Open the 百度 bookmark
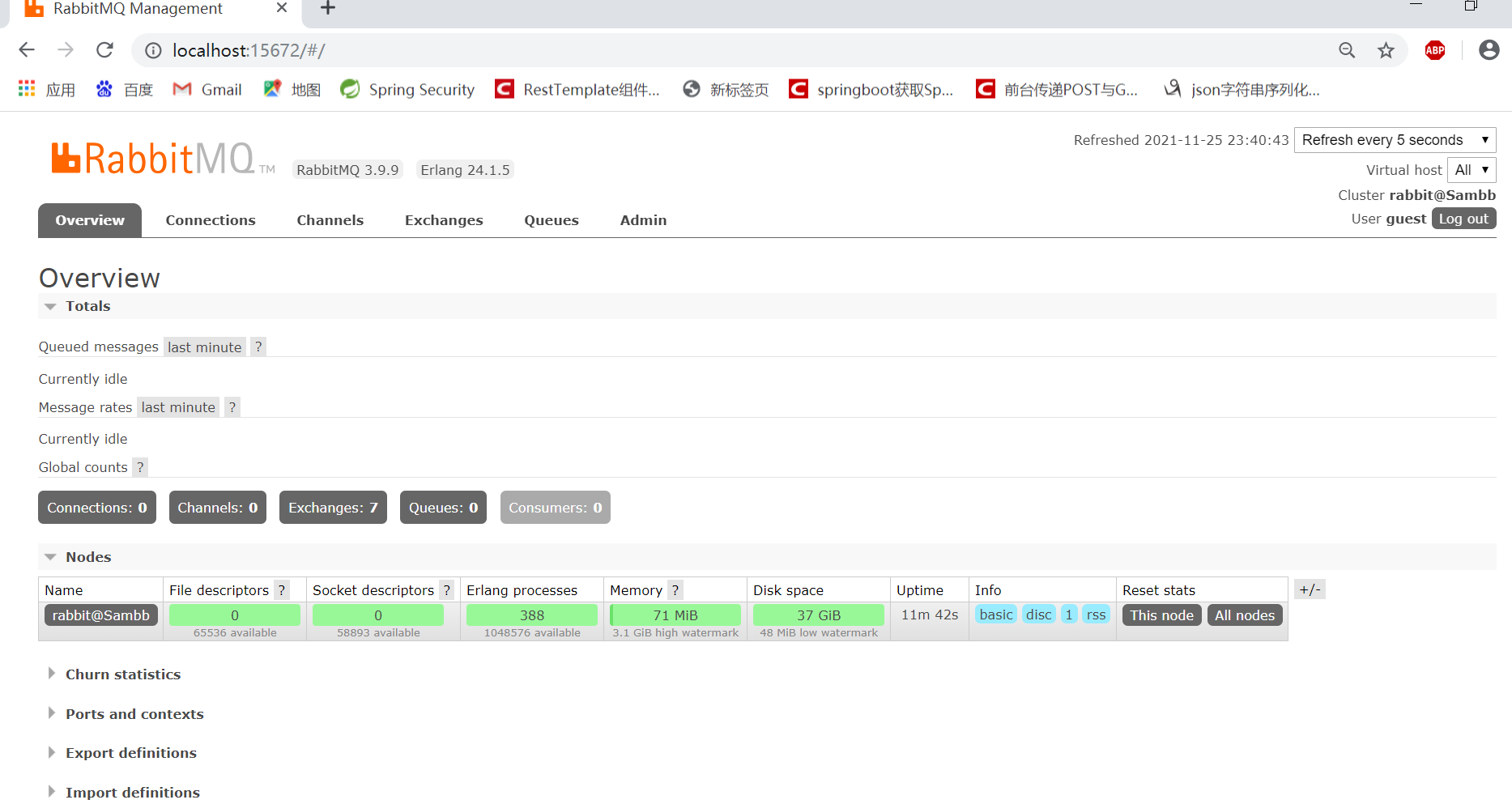 tap(125, 89)
